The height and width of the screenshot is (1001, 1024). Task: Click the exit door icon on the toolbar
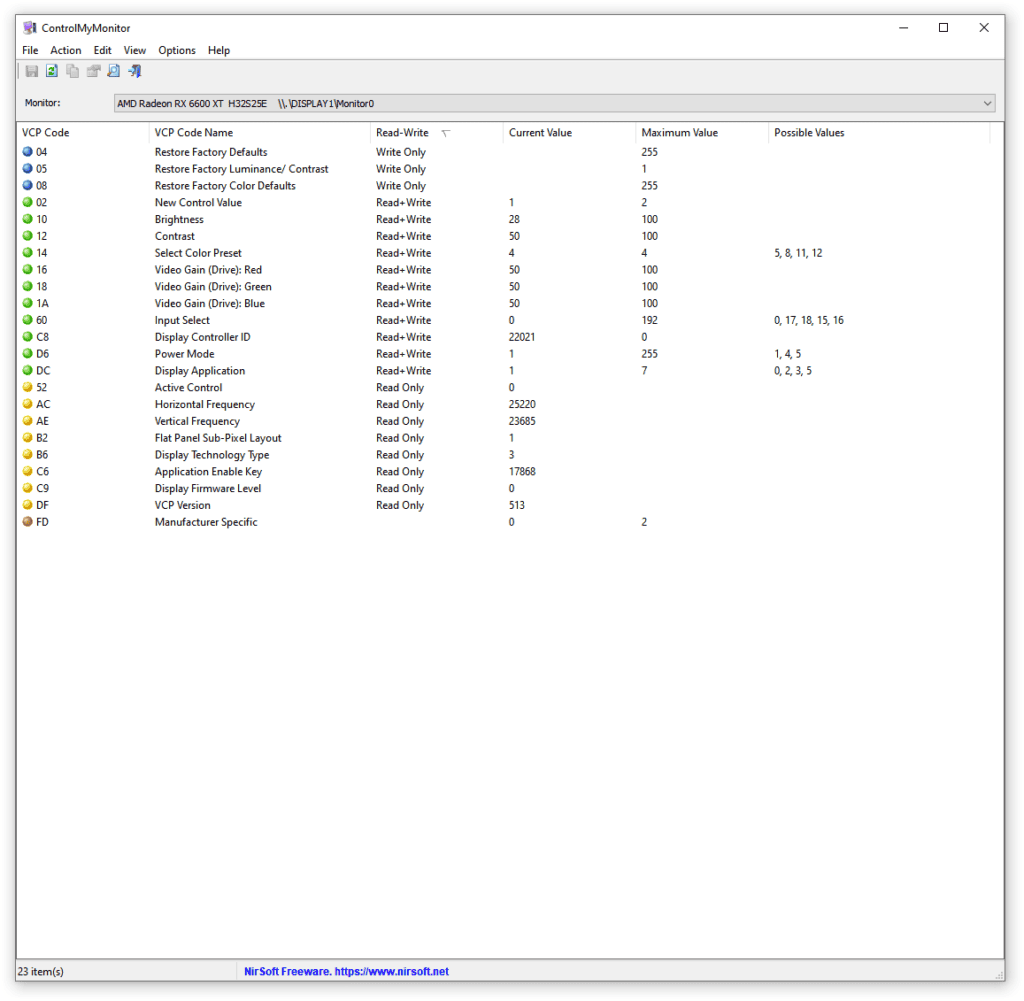[134, 71]
